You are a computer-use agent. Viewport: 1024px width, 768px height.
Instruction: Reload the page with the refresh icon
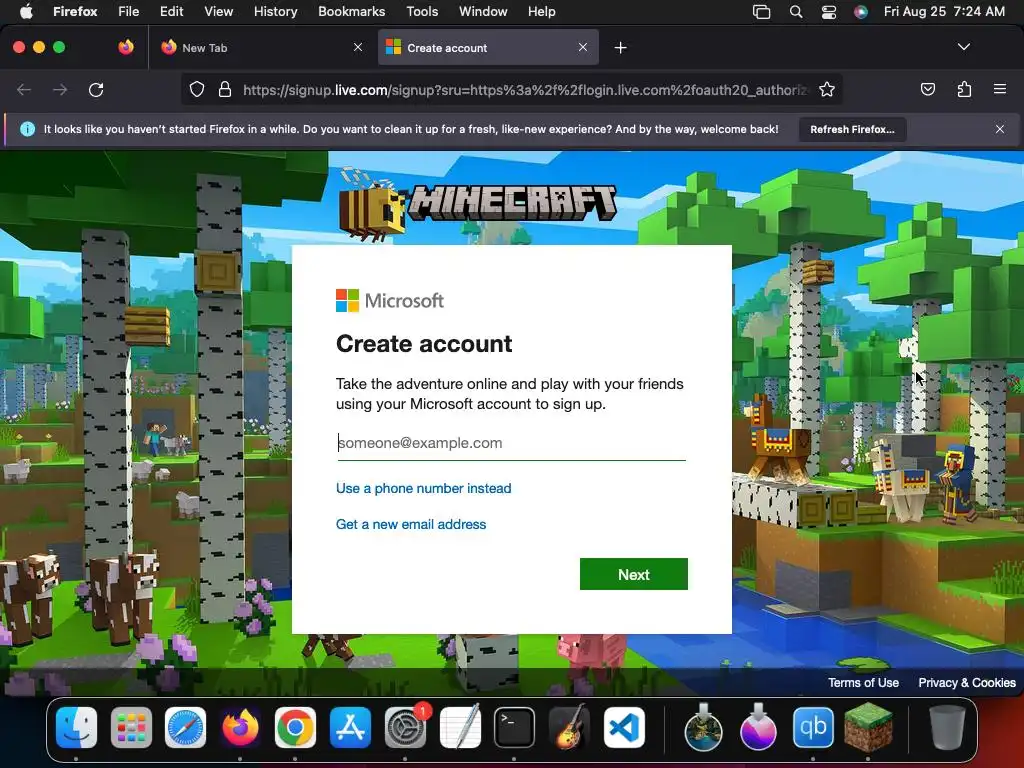[96, 89]
